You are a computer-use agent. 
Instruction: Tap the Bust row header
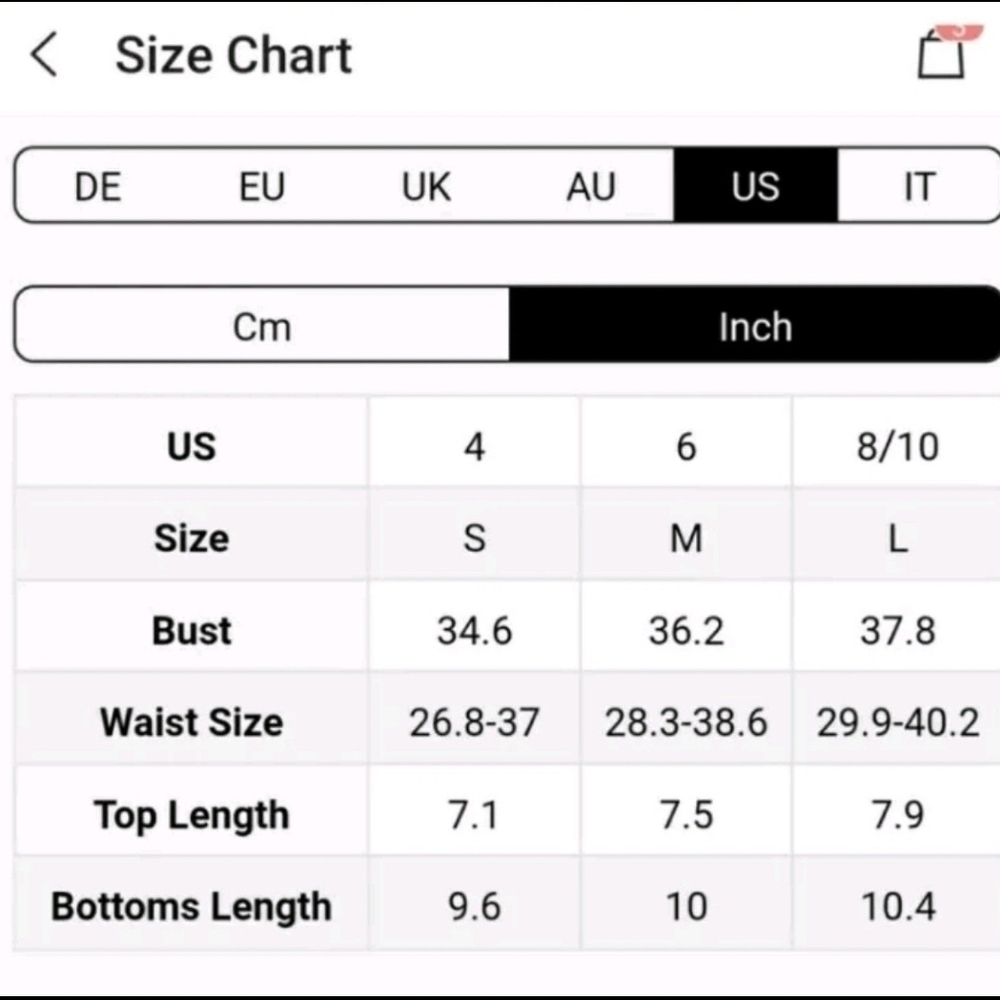[191, 629]
